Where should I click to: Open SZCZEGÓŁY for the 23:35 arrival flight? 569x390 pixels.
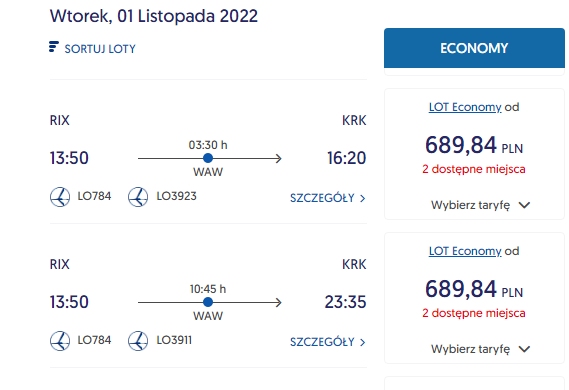click(x=328, y=342)
